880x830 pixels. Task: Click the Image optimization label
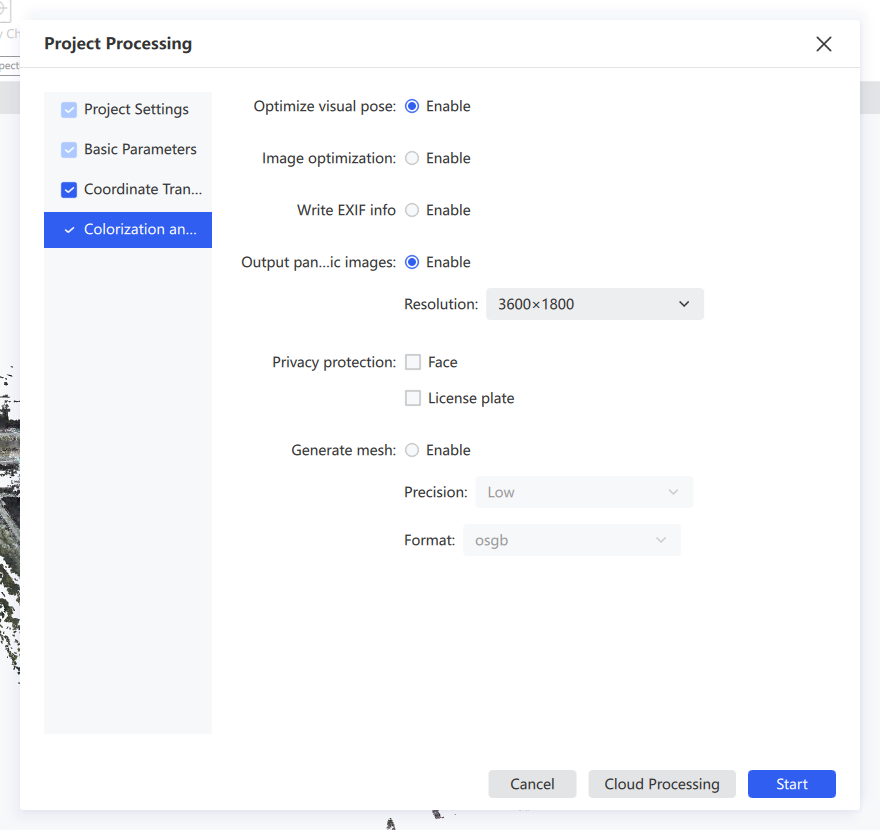pyautogui.click(x=329, y=159)
